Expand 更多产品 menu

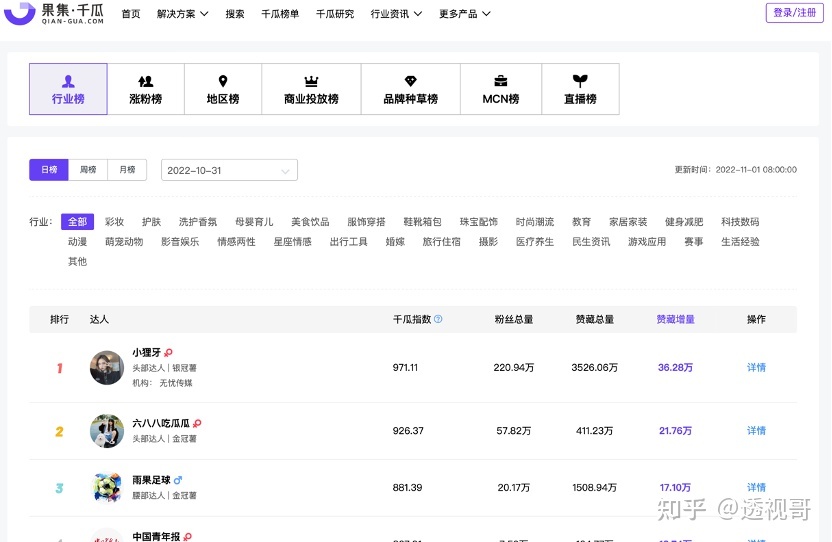[465, 14]
